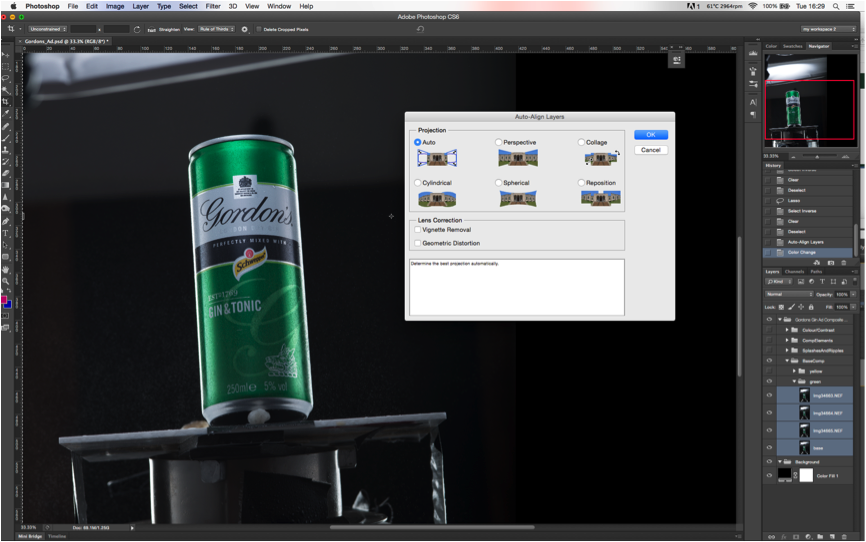Select the Spherical projection option
Screen dimensions: 866x542
pyautogui.click(x=498, y=182)
